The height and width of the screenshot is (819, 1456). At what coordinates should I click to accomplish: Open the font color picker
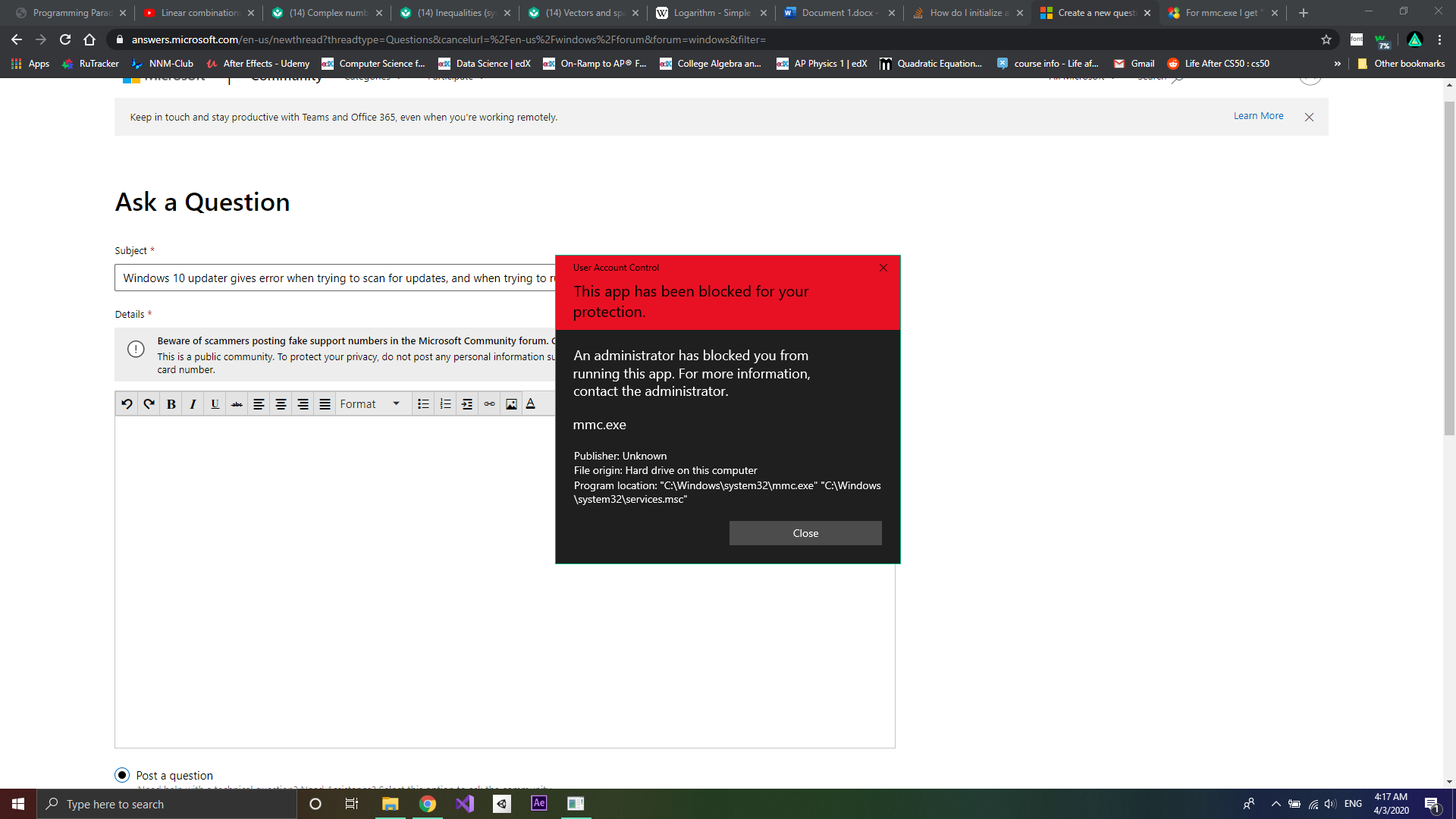[x=531, y=404]
